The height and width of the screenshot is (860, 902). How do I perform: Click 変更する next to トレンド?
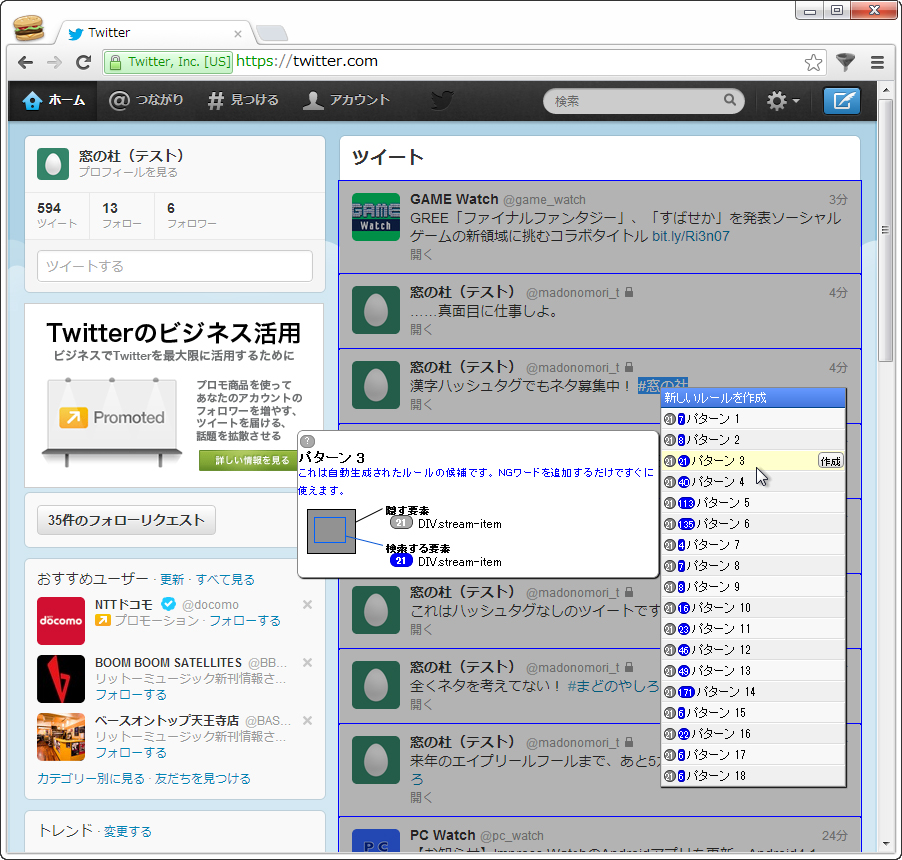click(128, 831)
